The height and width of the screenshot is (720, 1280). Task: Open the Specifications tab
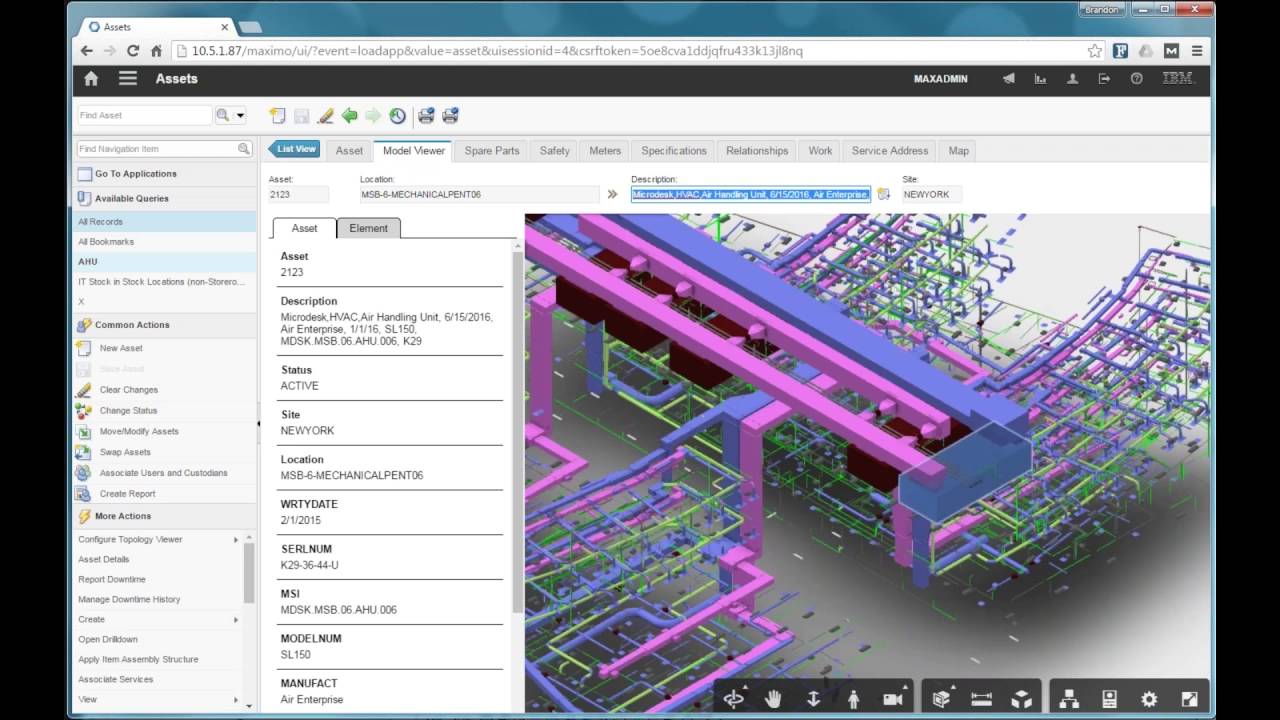(x=674, y=150)
